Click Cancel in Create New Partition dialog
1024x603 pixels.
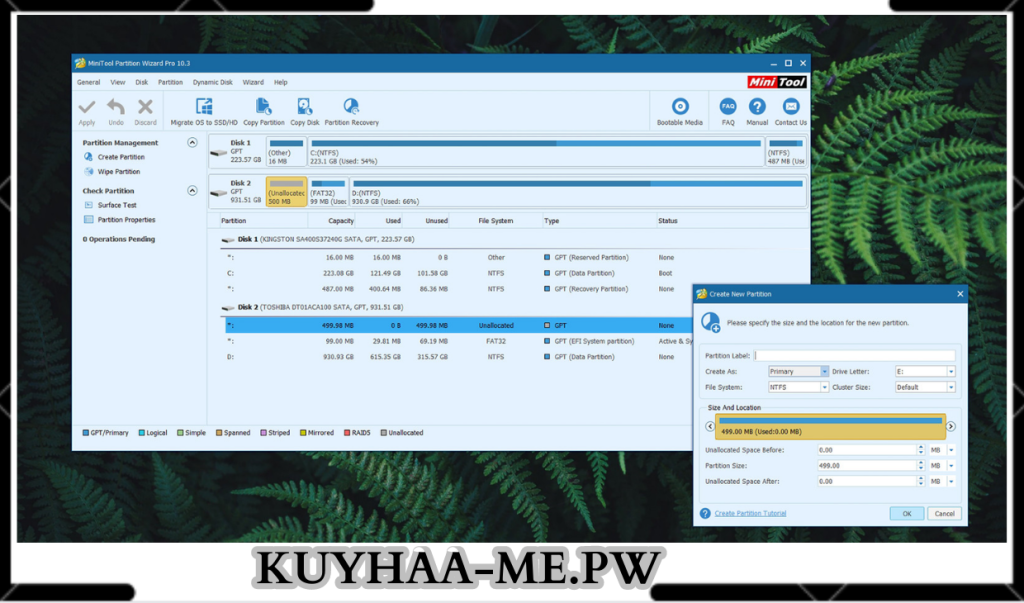coord(944,513)
